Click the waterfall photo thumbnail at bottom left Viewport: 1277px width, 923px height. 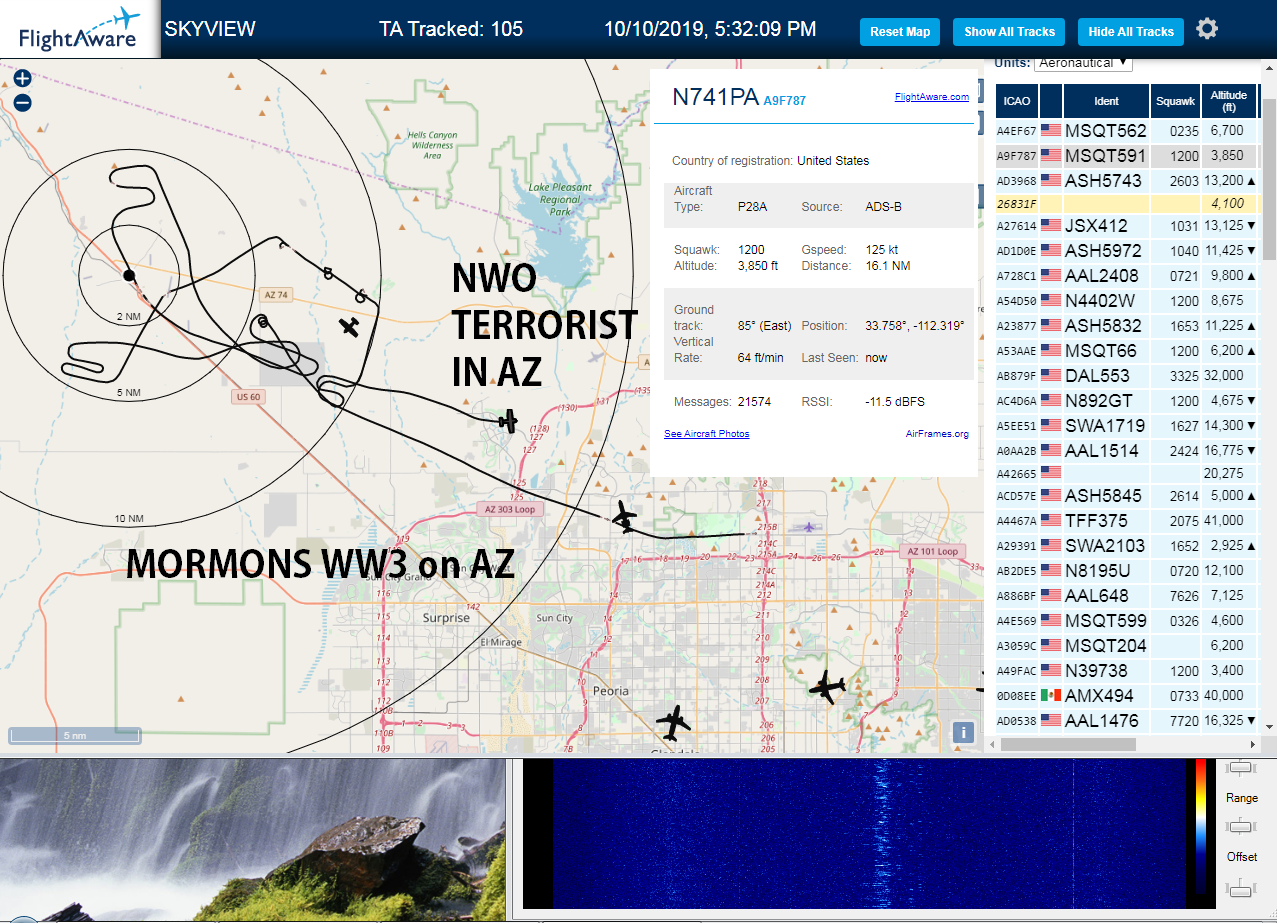252,840
